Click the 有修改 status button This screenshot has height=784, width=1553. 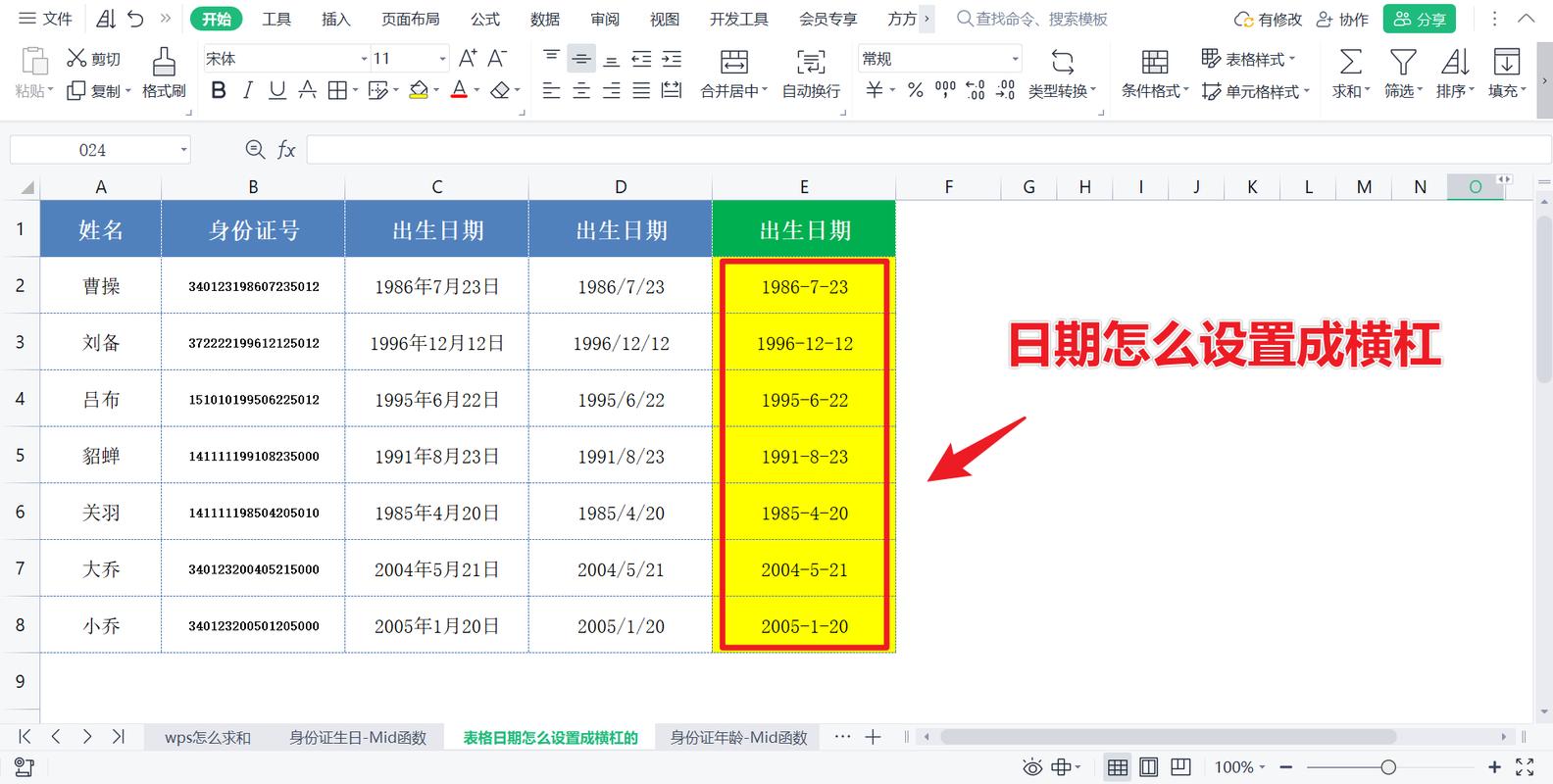(1269, 19)
